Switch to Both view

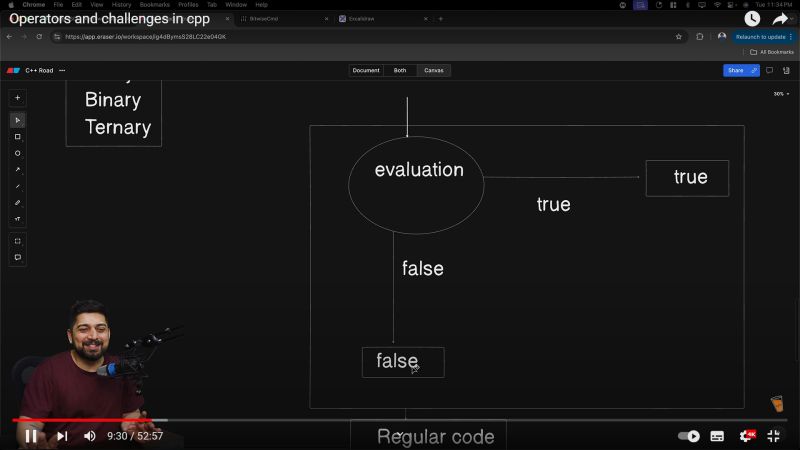[x=400, y=70]
